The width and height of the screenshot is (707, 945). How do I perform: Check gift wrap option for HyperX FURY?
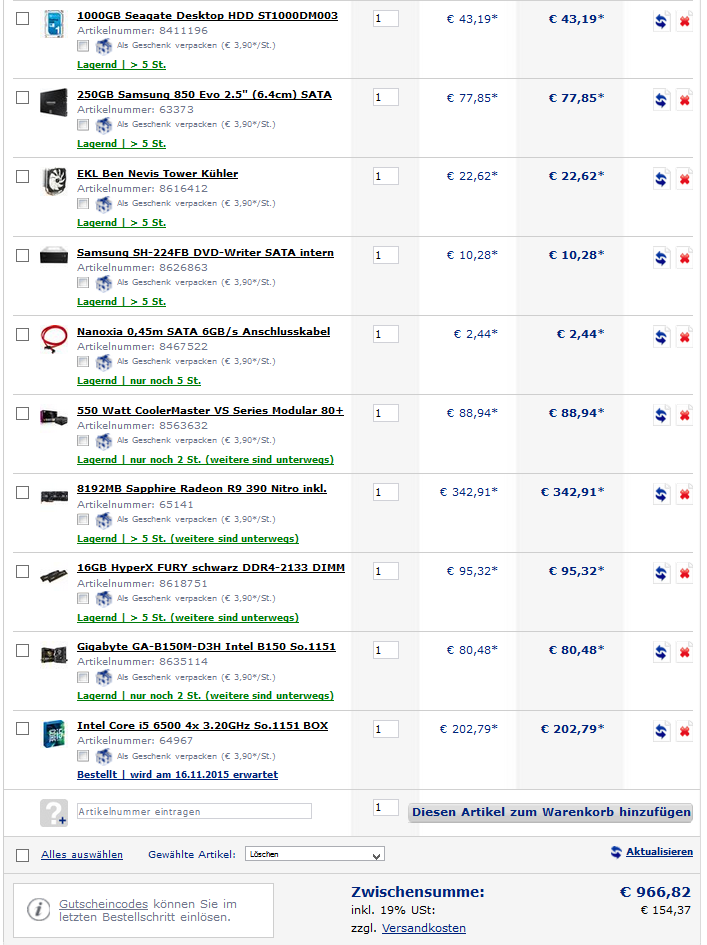[84, 598]
